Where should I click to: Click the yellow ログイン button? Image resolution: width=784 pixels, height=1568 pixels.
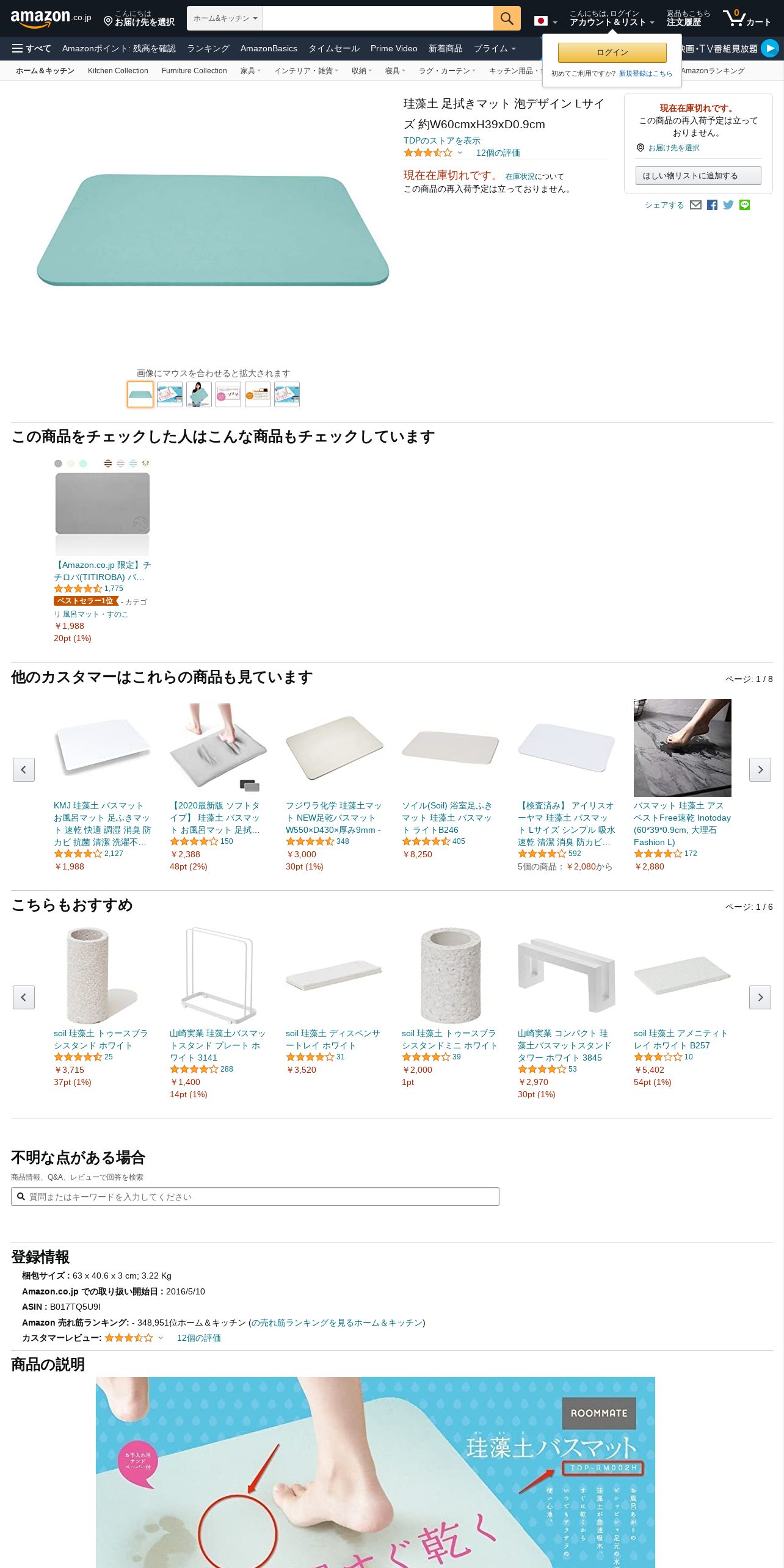point(612,53)
